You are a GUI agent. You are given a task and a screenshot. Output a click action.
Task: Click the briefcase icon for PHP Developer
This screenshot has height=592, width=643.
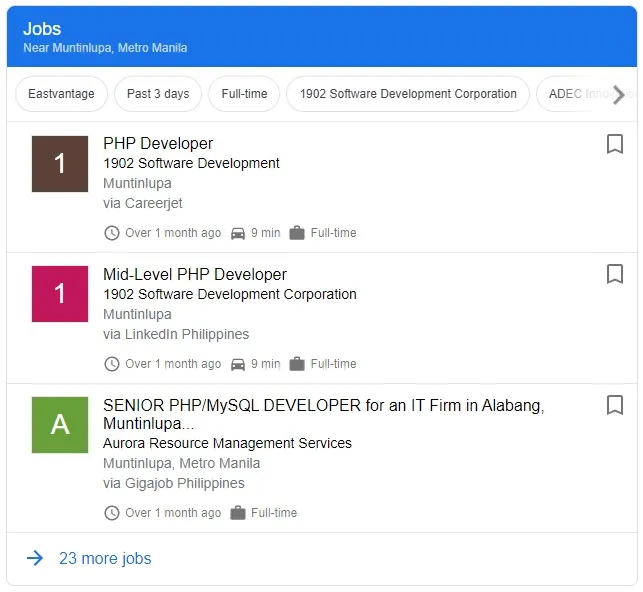pos(297,233)
